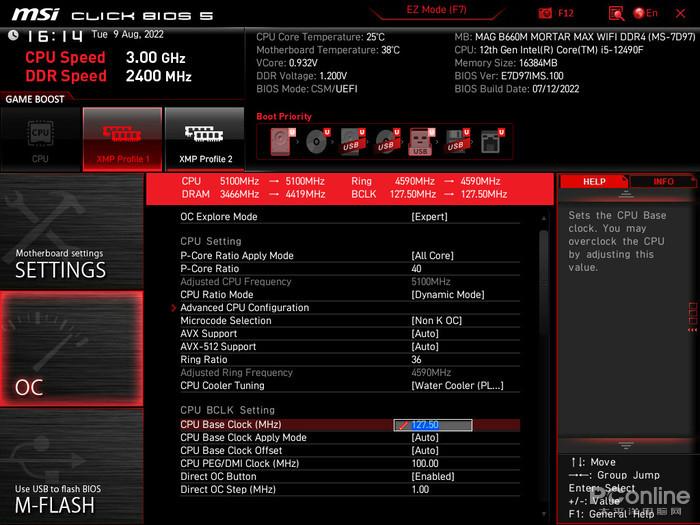This screenshot has width=700, height=525.
Task: Select the USB optical drive boot icon
Action: (x=388, y=142)
